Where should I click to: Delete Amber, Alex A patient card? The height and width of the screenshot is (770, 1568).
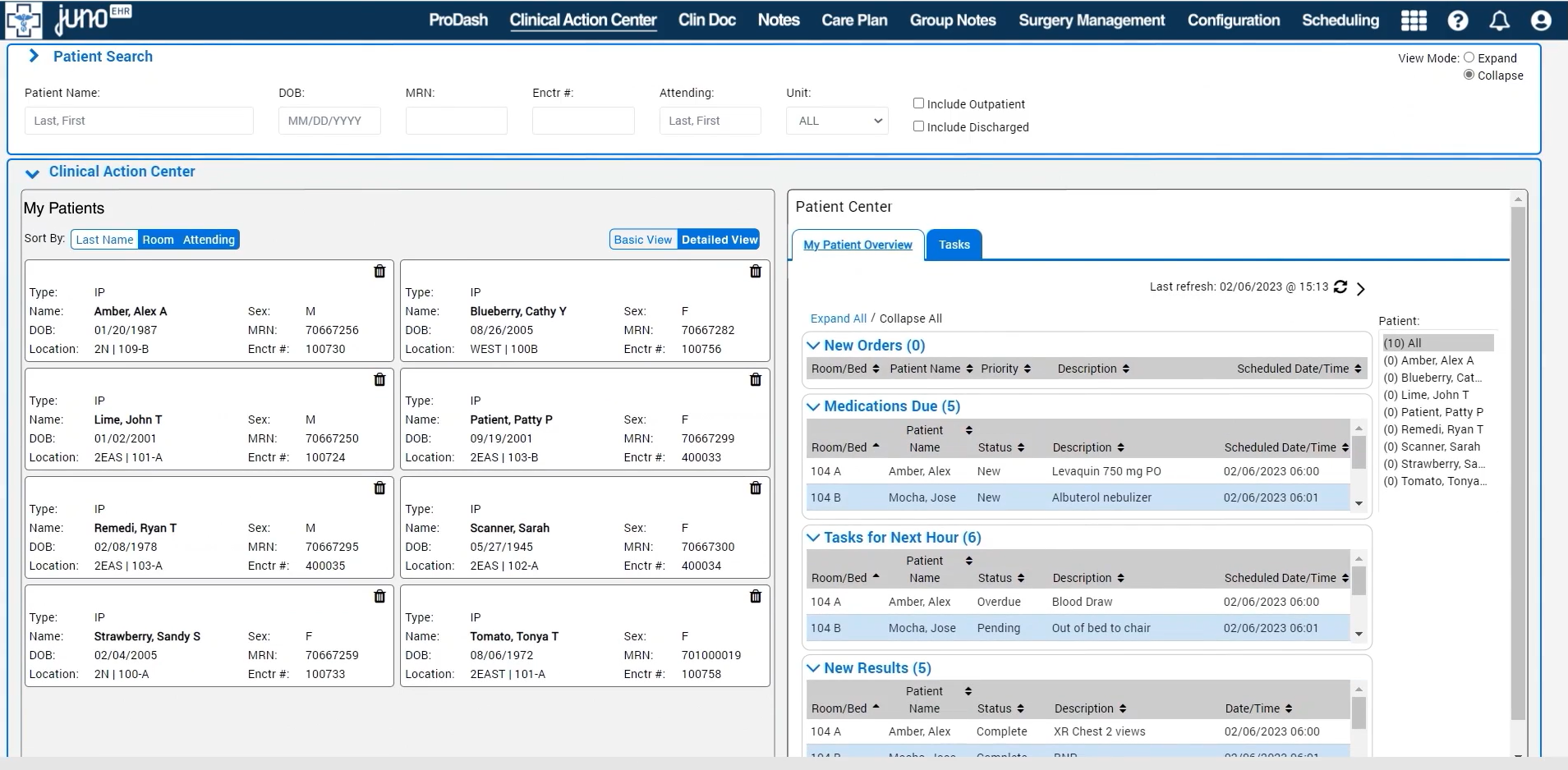click(379, 271)
